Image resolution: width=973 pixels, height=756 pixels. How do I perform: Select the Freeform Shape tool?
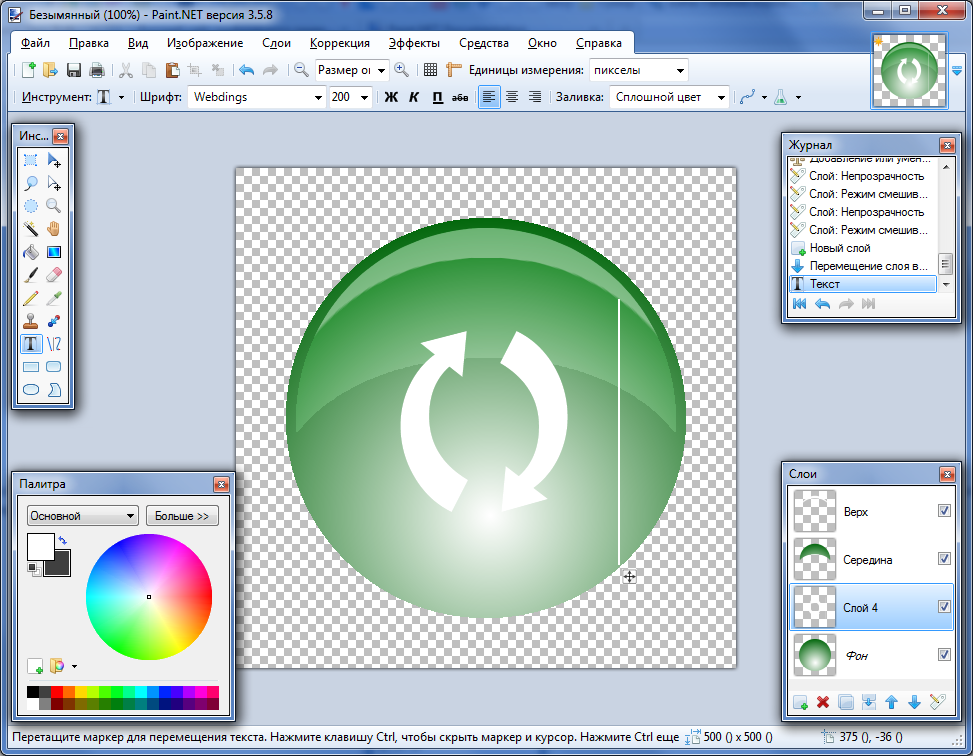pos(54,390)
